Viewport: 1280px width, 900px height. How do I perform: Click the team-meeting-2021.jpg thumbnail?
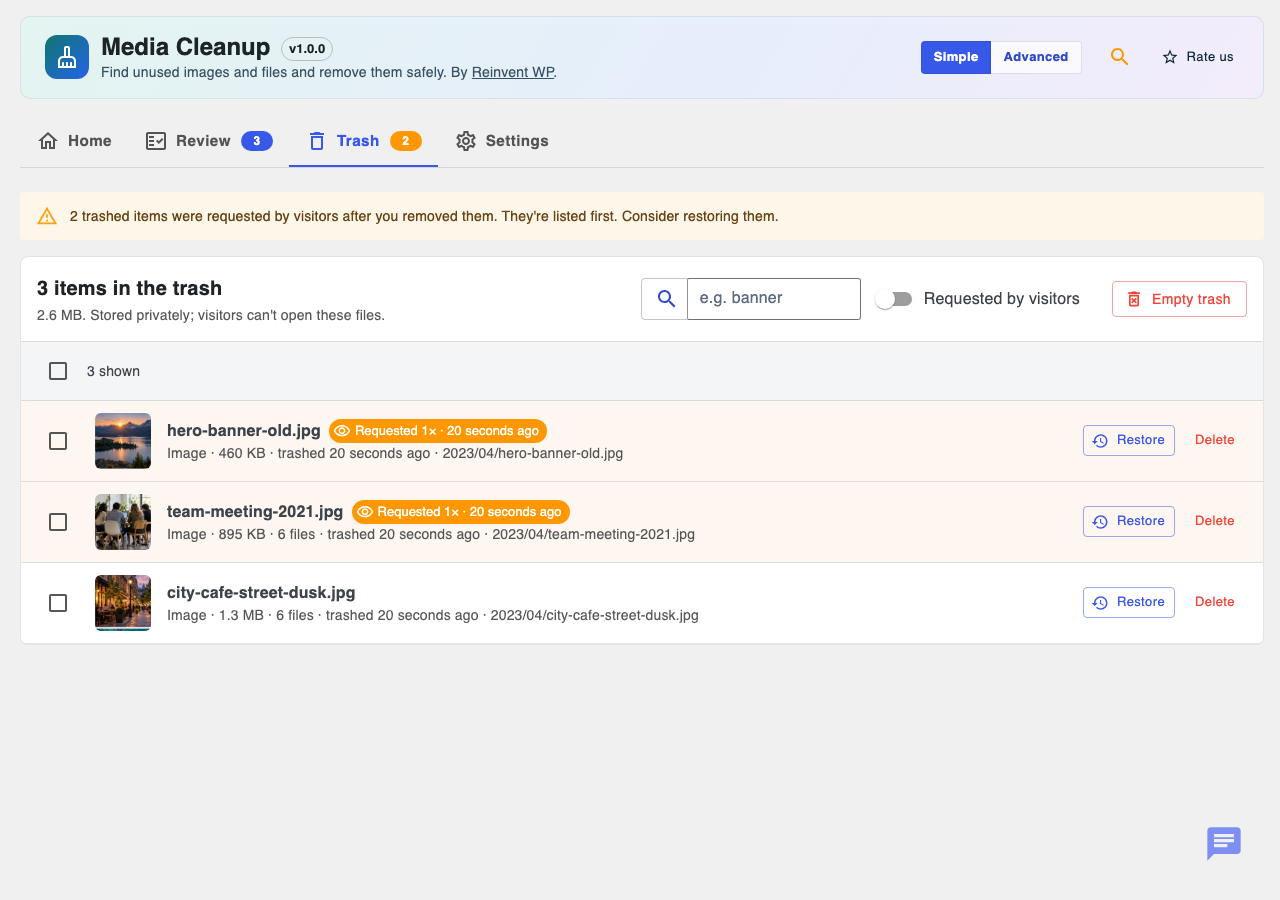pyautogui.click(x=123, y=522)
